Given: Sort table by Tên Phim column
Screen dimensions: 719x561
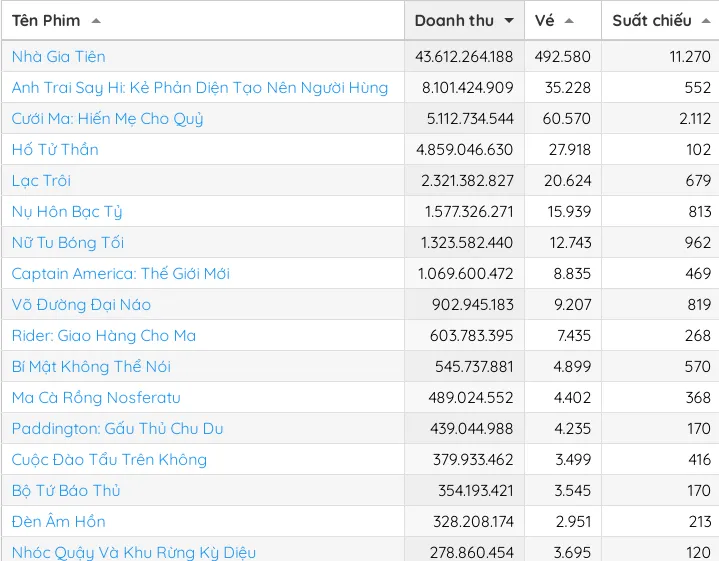Looking at the screenshot, I should (47, 21).
